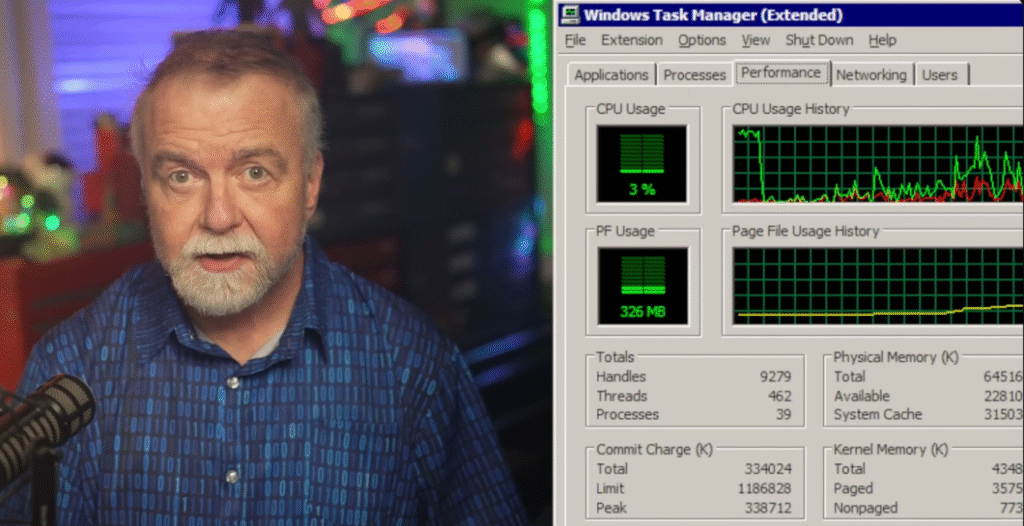Open the Shut Down menu
The width and height of the screenshot is (1024, 526).
819,40
